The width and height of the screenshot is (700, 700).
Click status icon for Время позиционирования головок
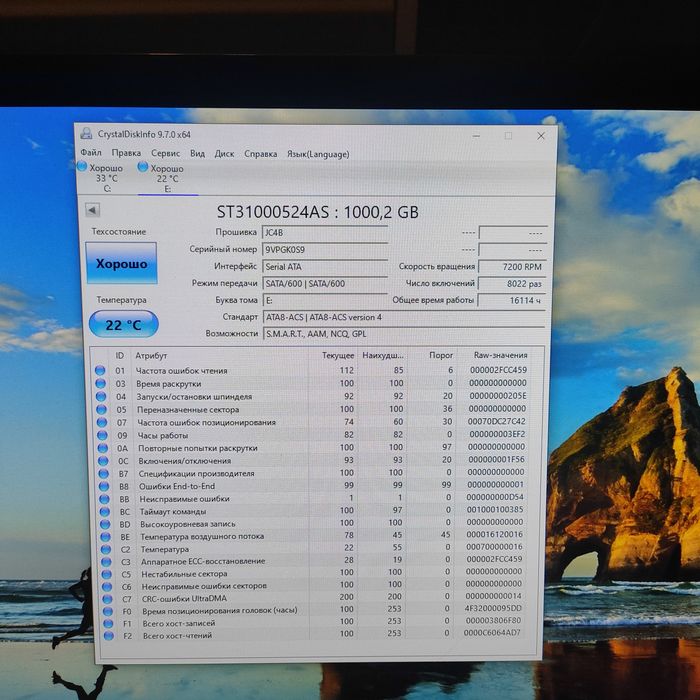pos(108,611)
